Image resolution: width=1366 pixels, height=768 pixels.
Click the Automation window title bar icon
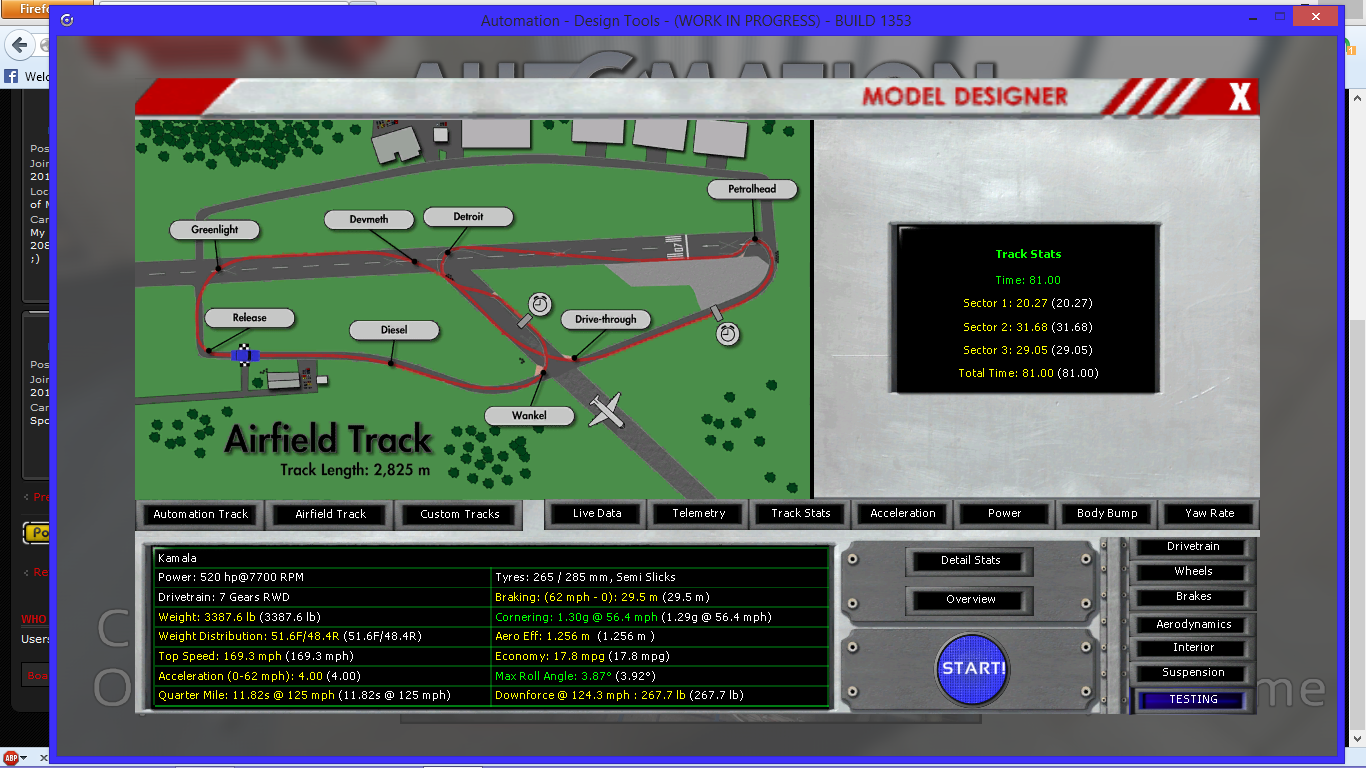click(x=67, y=20)
